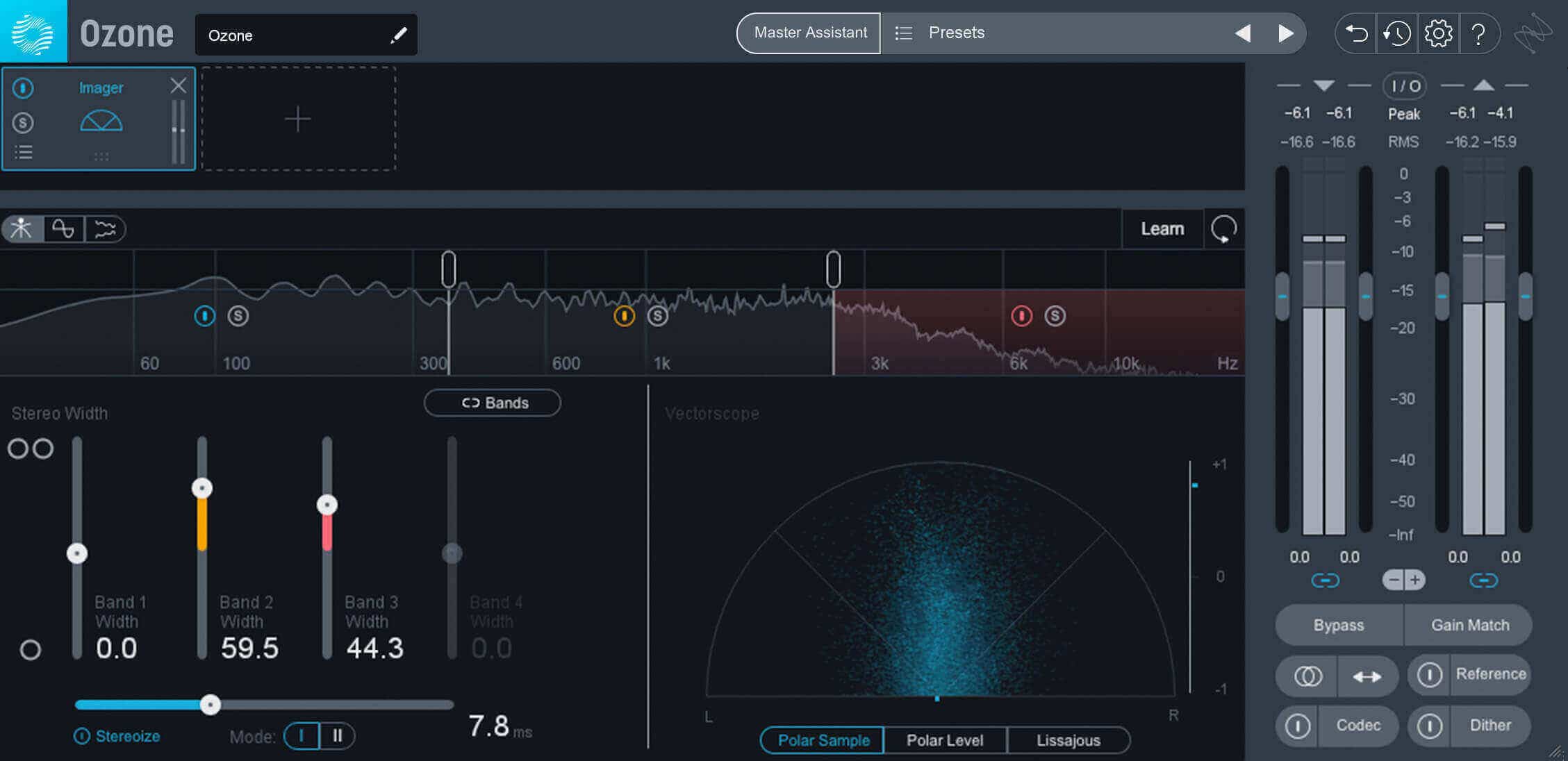1568x761 pixels.
Task: Open the Imager module preset list icon
Action: 24,152
